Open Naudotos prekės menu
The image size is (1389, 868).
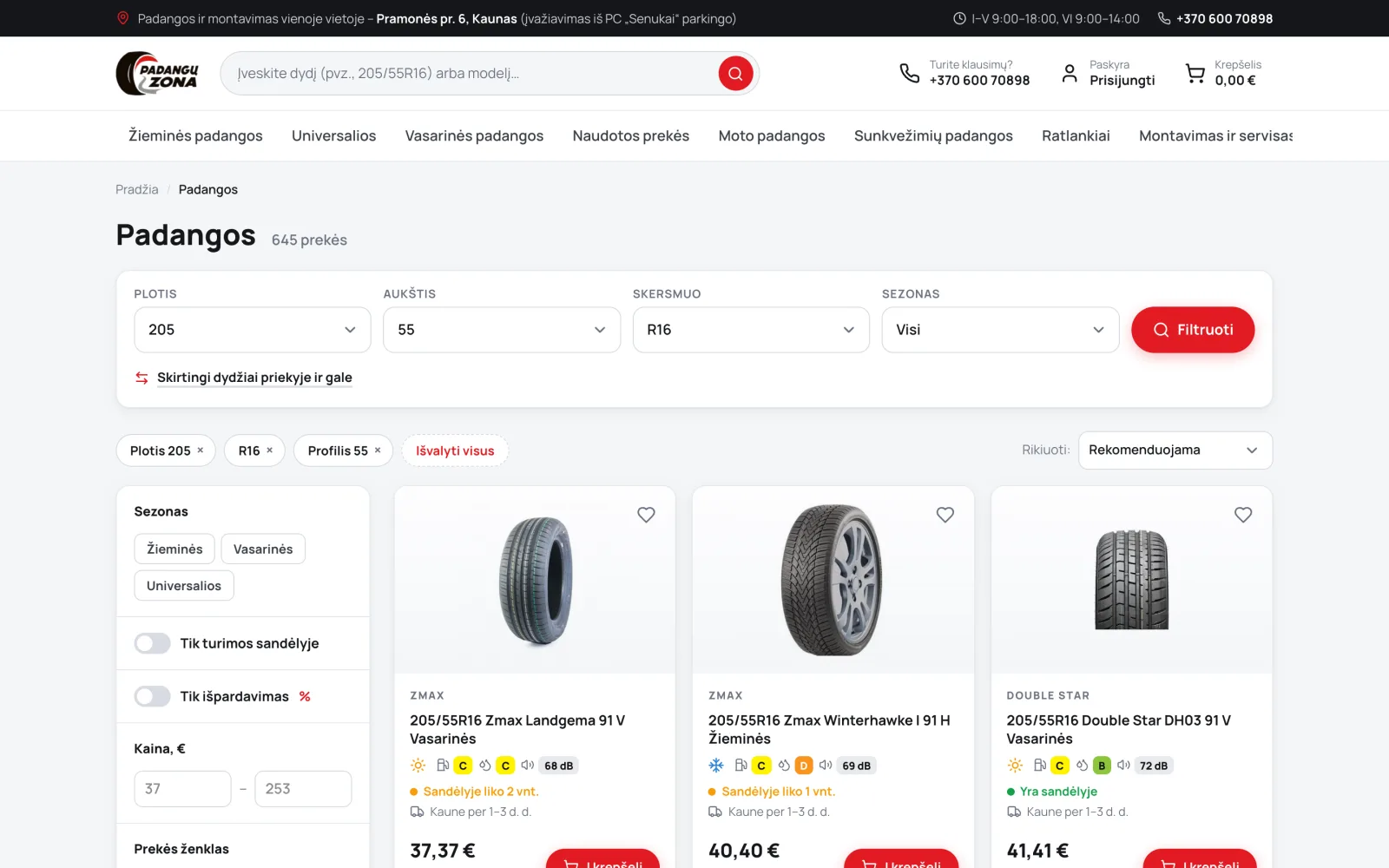tap(631, 135)
